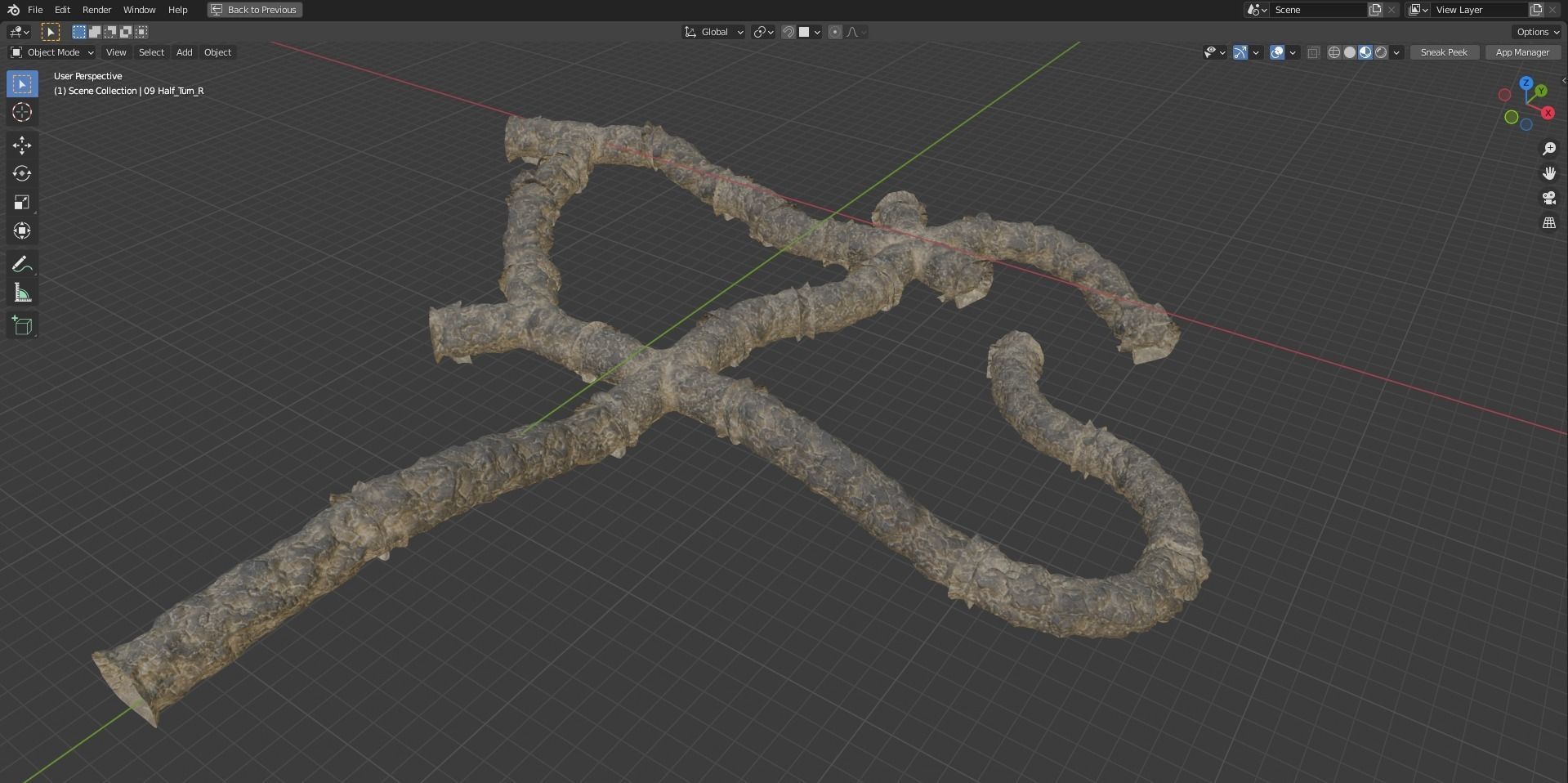The height and width of the screenshot is (783, 1568).
Task: Open the viewport View menu
Action: tap(116, 52)
